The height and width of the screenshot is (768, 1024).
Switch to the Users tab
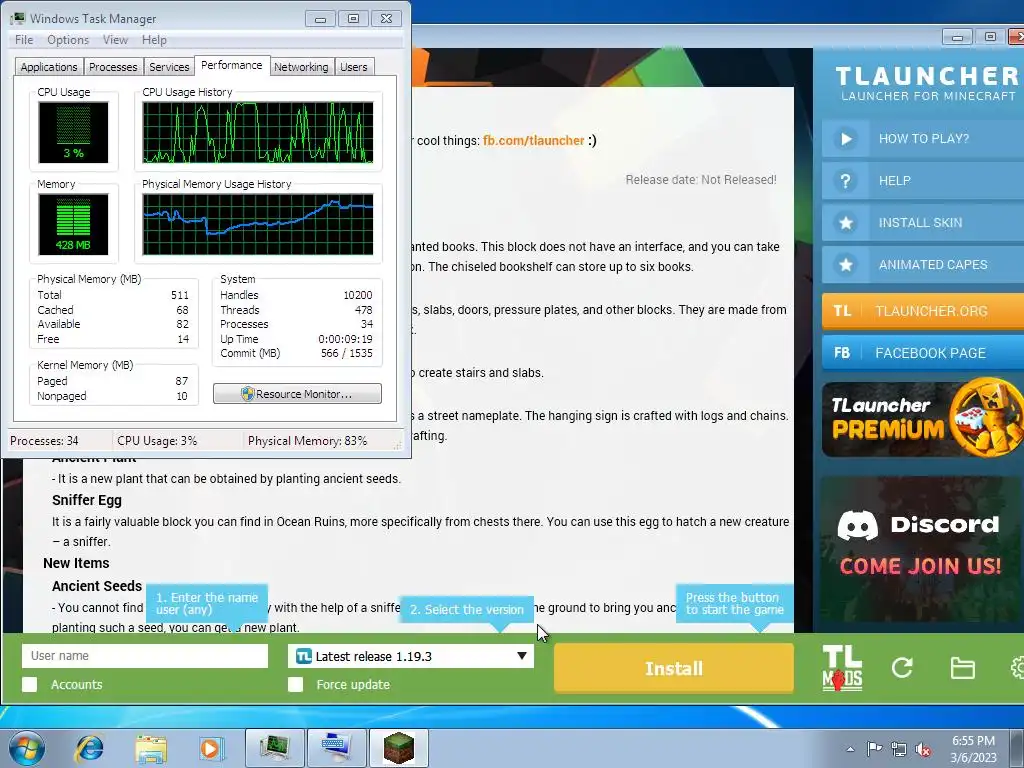(354, 67)
